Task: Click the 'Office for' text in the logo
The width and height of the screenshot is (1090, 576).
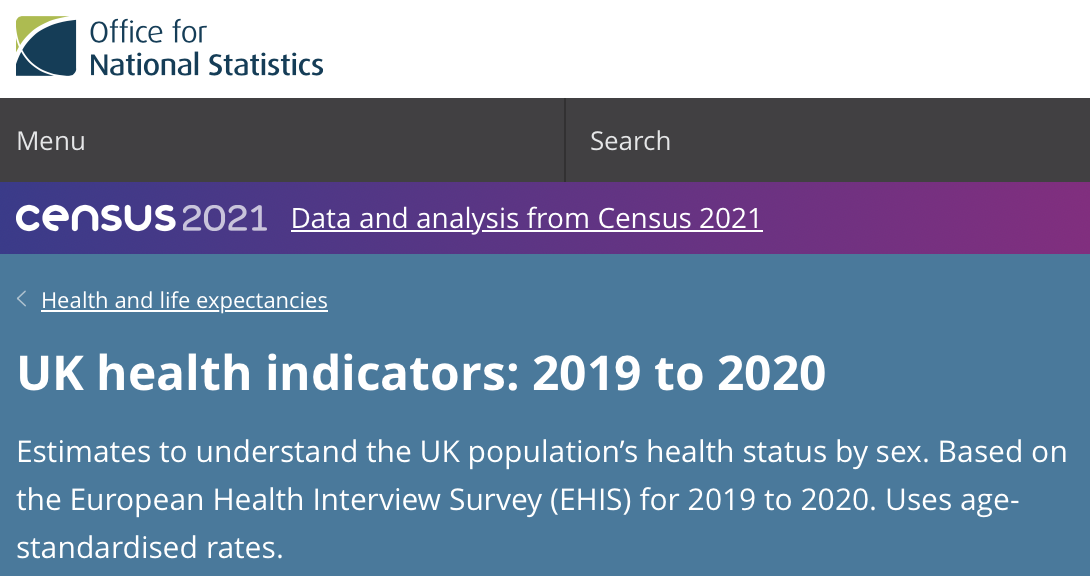Action: point(147,31)
